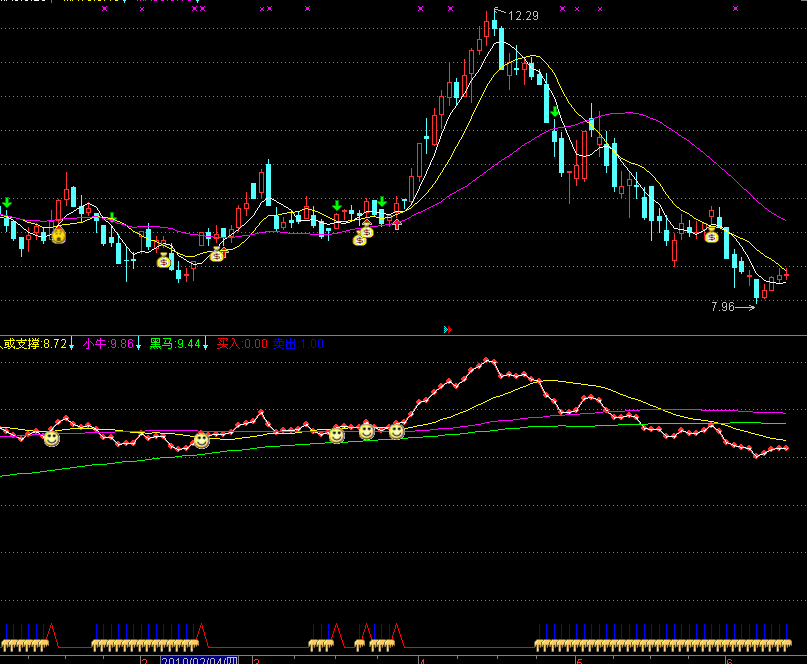Click the month 5 marker on the time axis
The height and width of the screenshot is (664, 807).
pyautogui.click(x=579, y=660)
